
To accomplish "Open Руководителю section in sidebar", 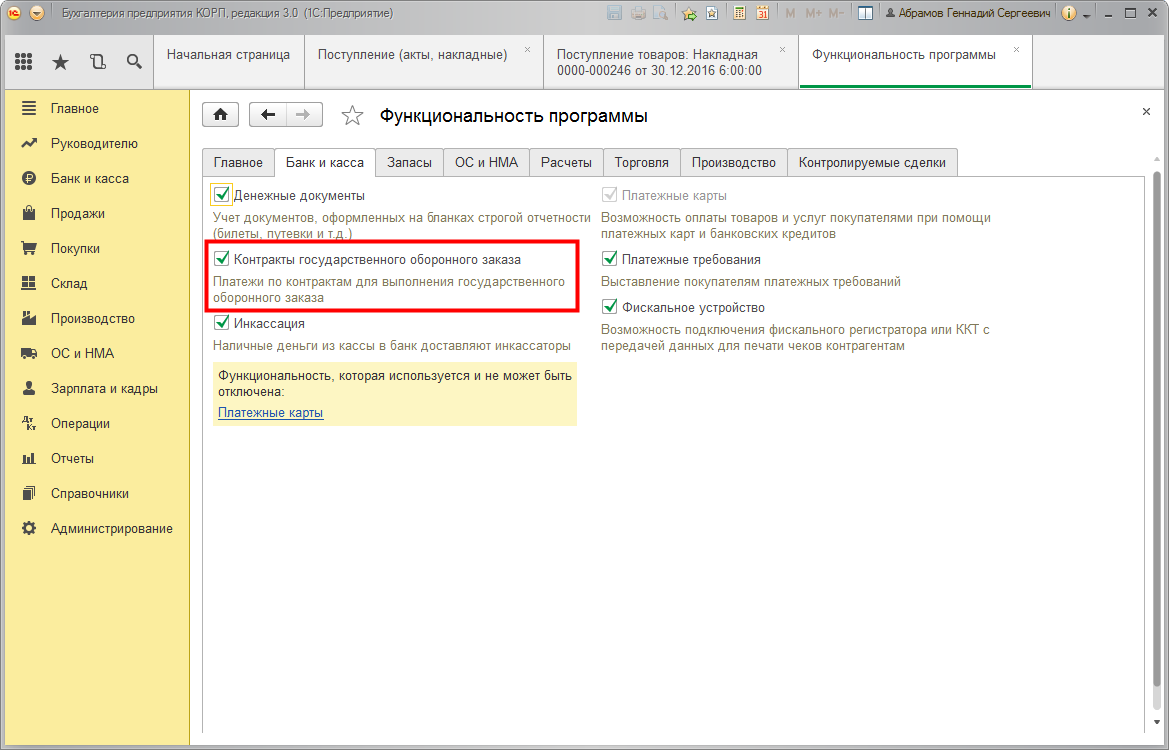I will tap(95, 143).
